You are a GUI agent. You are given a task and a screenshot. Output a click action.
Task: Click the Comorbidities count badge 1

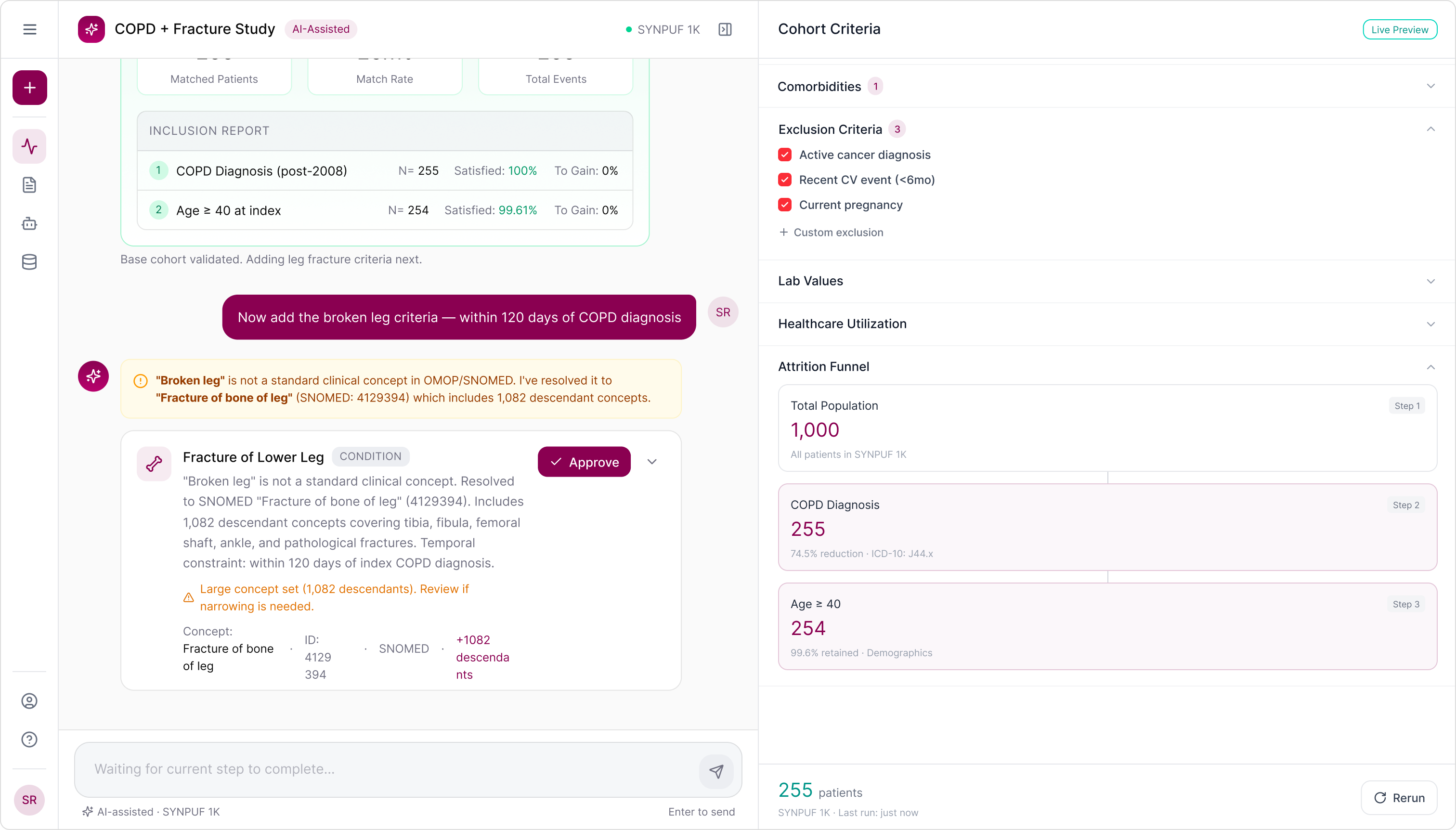[x=876, y=86]
